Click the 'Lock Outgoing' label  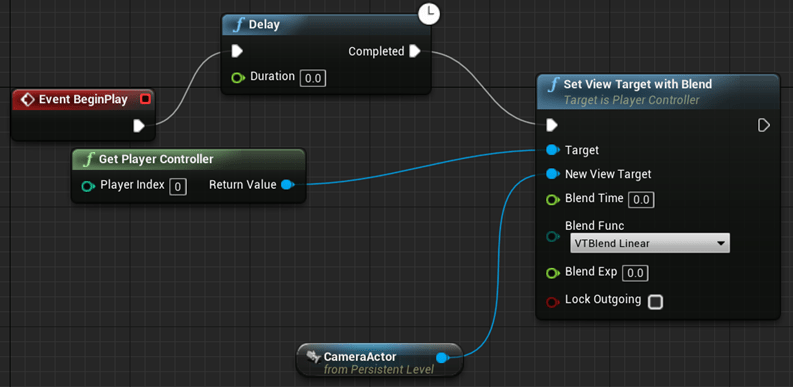[603, 299]
